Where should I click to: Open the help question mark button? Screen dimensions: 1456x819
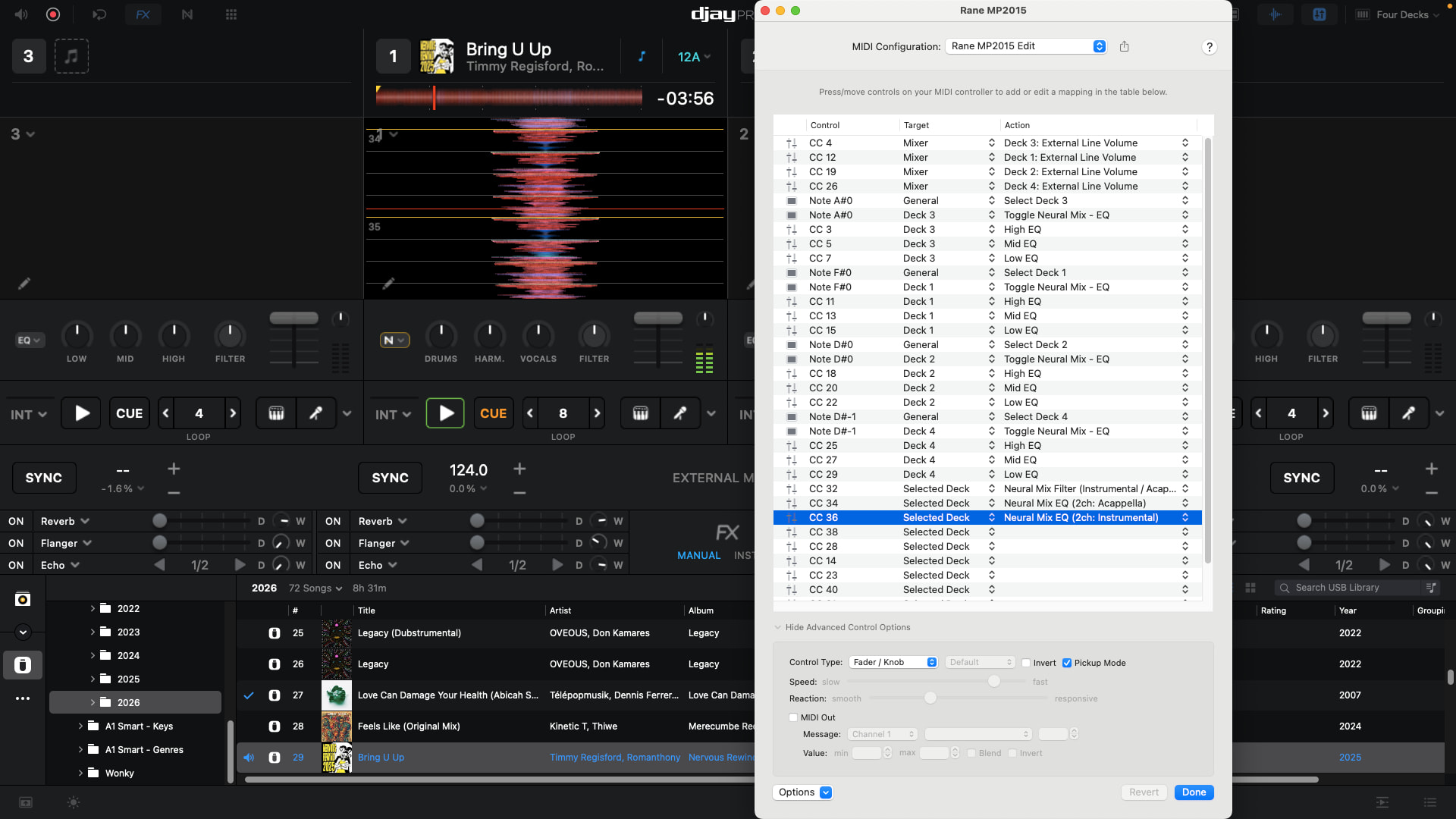click(1209, 47)
